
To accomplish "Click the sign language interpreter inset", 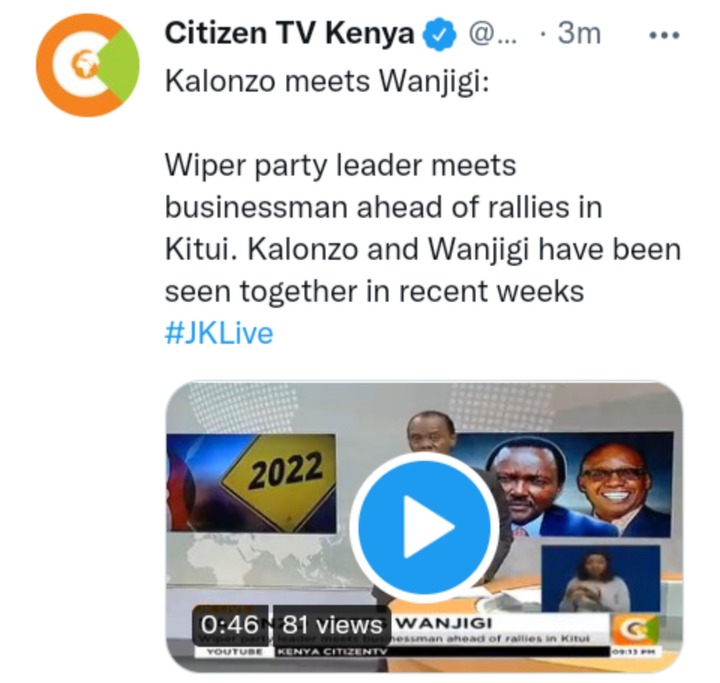I will pyautogui.click(x=601, y=579).
